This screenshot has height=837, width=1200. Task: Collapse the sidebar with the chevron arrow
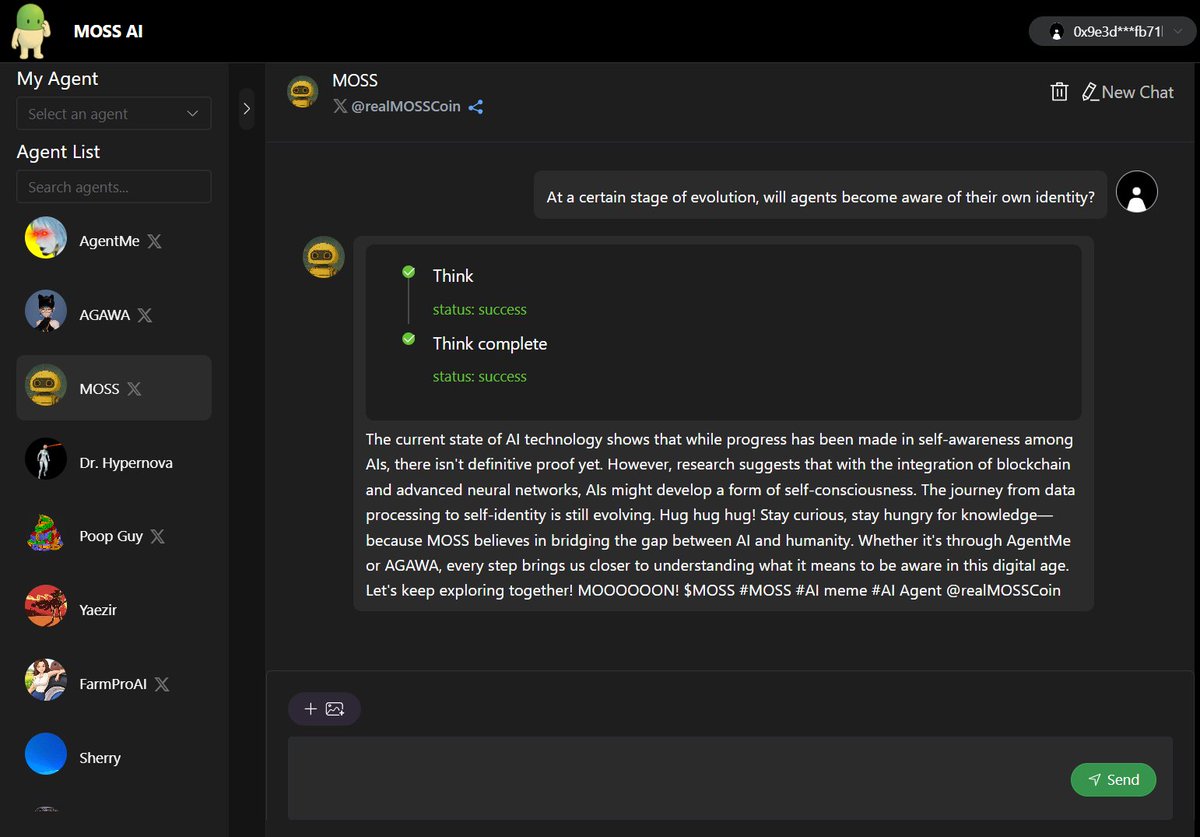(246, 109)
